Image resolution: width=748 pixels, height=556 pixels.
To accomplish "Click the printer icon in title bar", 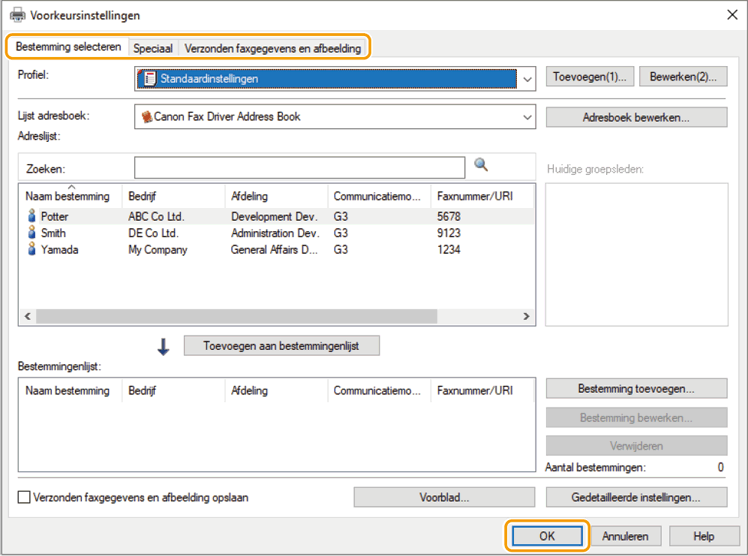I will click(x=17, y=15).
